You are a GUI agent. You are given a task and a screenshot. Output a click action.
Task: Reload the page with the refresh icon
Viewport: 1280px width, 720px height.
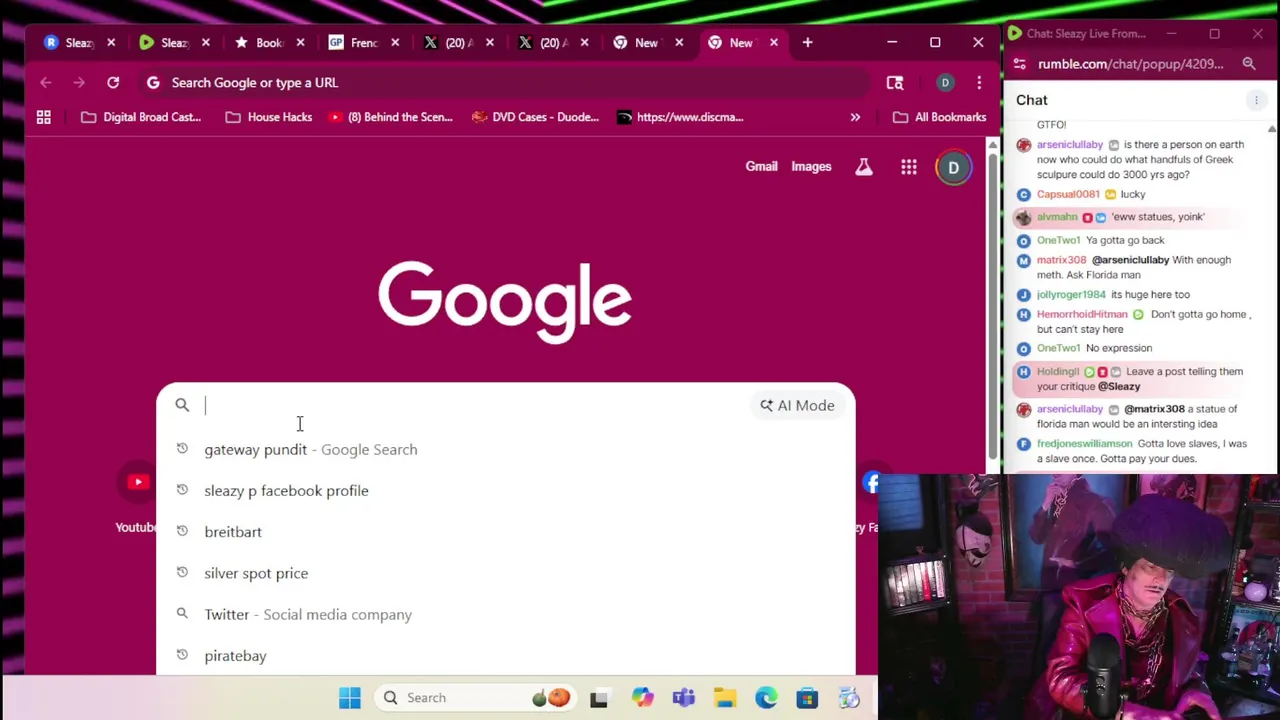(x=113, y=83)
